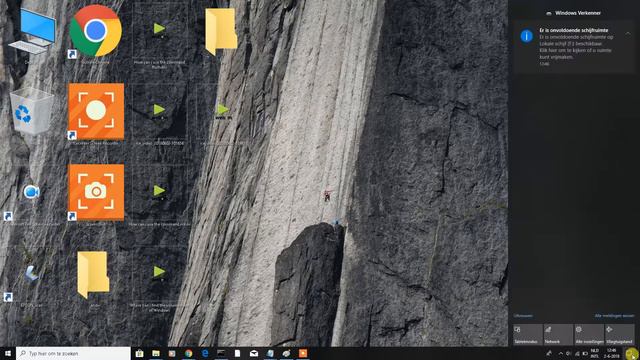Open folder icon in top desktop row
This screenshot has width=640, height=360.
coord(221,31)
